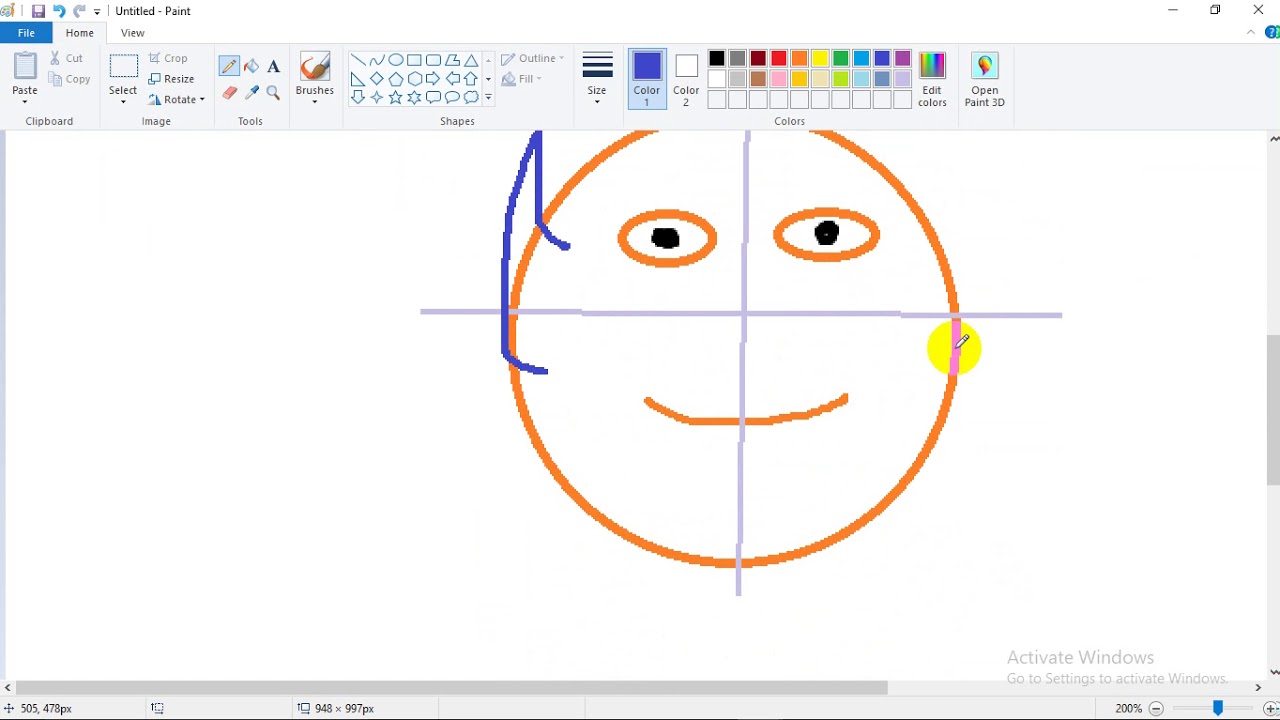Open the shape Outline dropdown
Viewport: 1280px width, 720px height.
pyautogui.click(x=533, y=59)
